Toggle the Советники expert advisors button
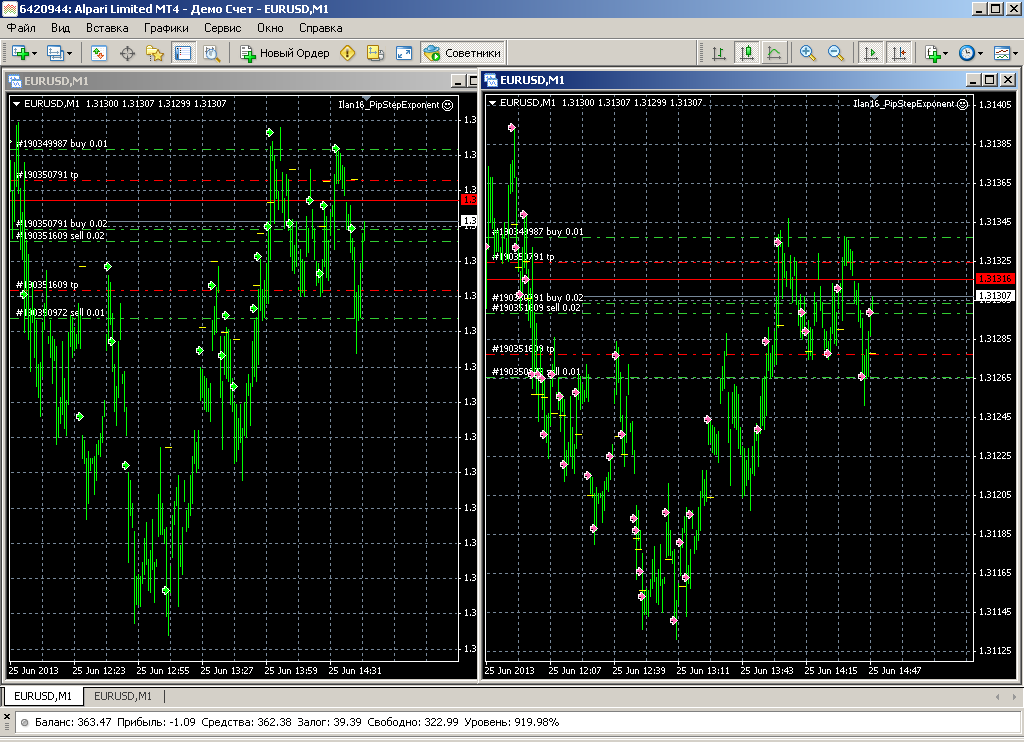The image size is (1024, 742). coord(463,53)
